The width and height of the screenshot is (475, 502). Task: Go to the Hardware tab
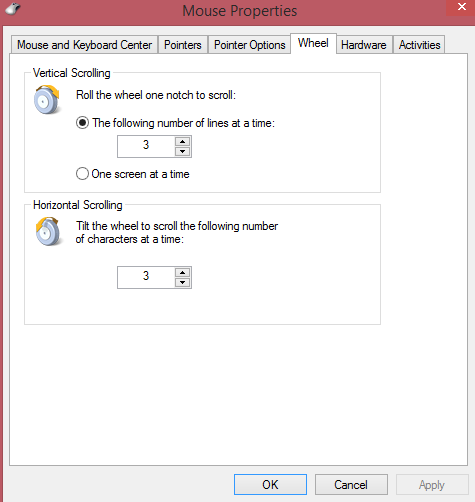pyautogui.click(x=364, y=45)
